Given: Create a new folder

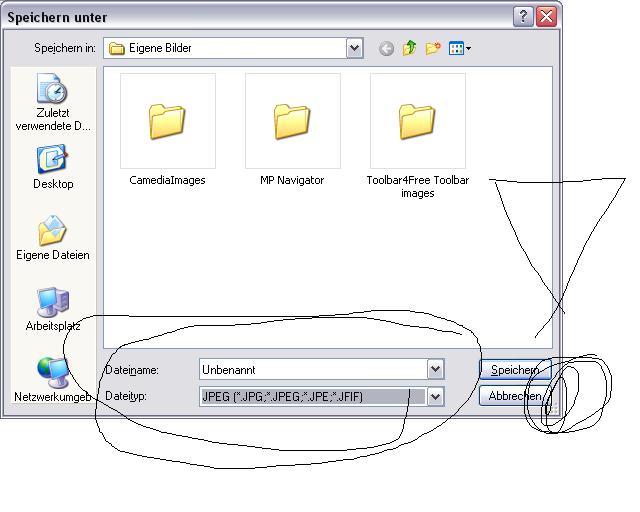Looking at the screenshot, I should click(x=433, y=48).
